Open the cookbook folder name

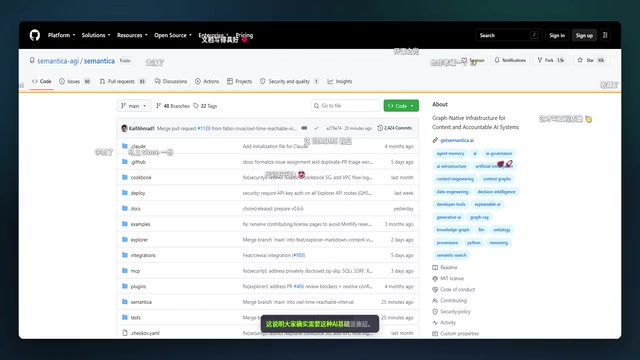tap(141, 178)
